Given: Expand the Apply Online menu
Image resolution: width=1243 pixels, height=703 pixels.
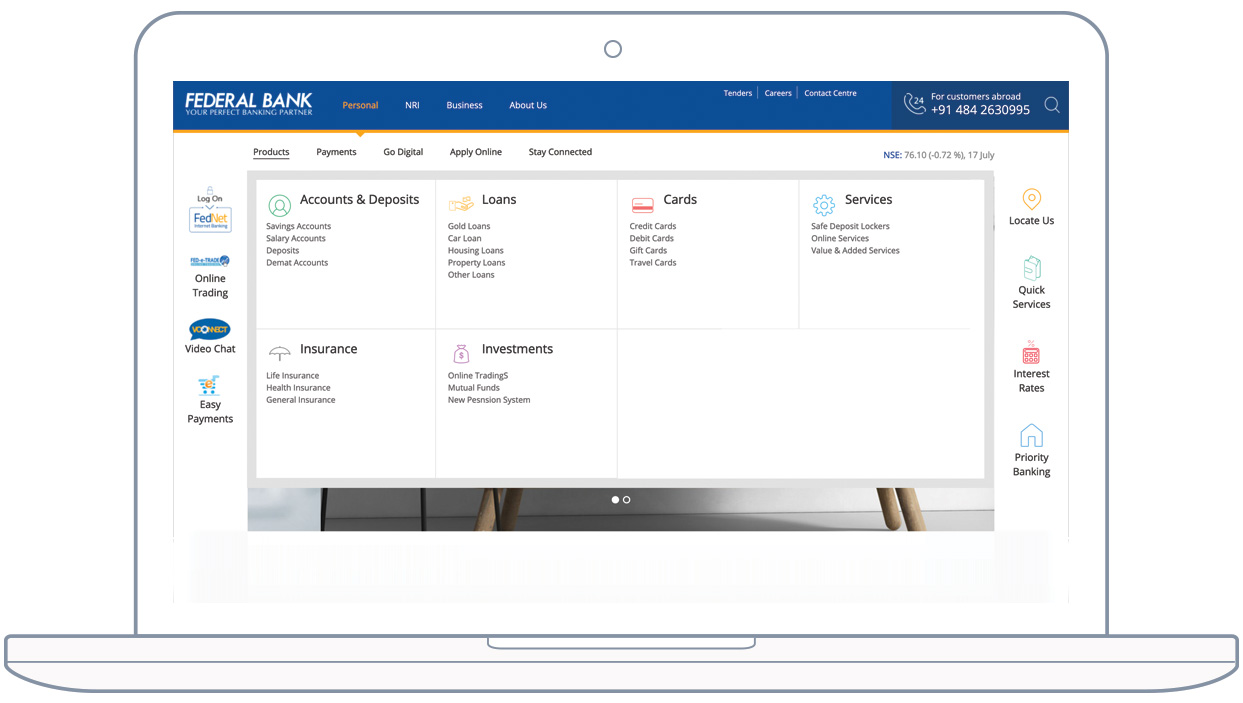Looking at the screenshot, I should pos(475,152).
